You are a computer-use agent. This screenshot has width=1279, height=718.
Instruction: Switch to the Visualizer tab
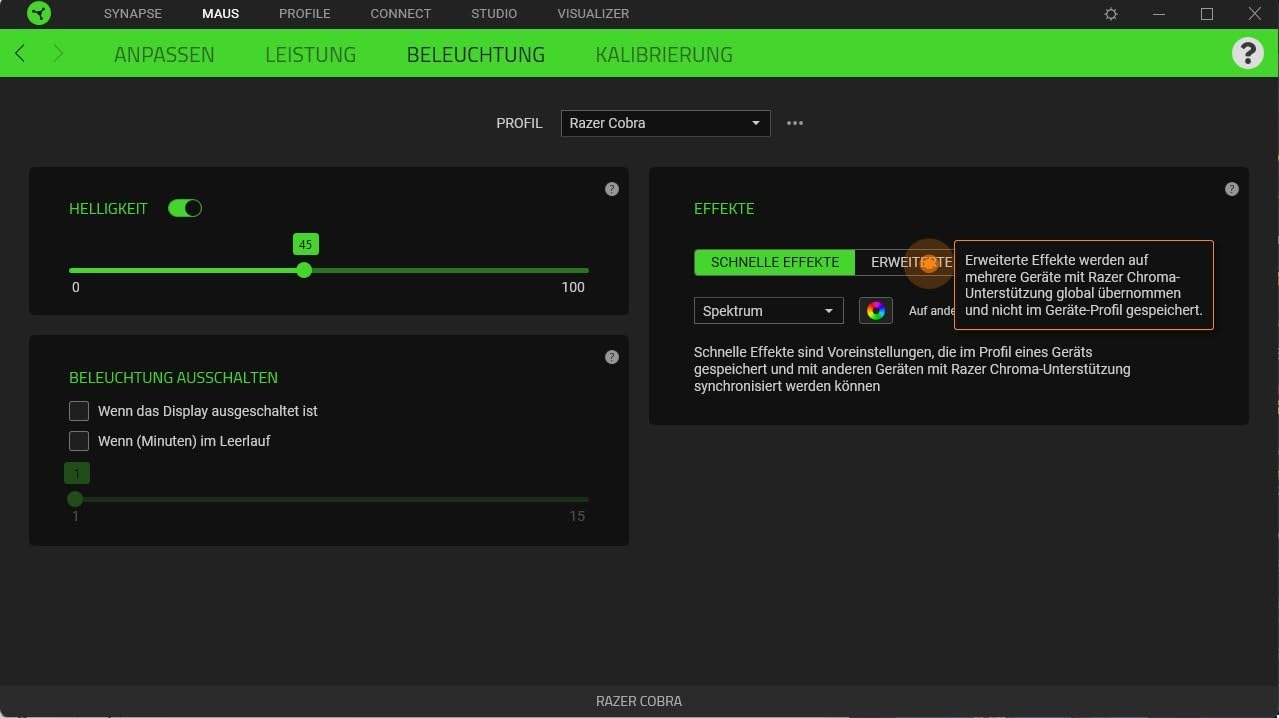coord(593,14)
